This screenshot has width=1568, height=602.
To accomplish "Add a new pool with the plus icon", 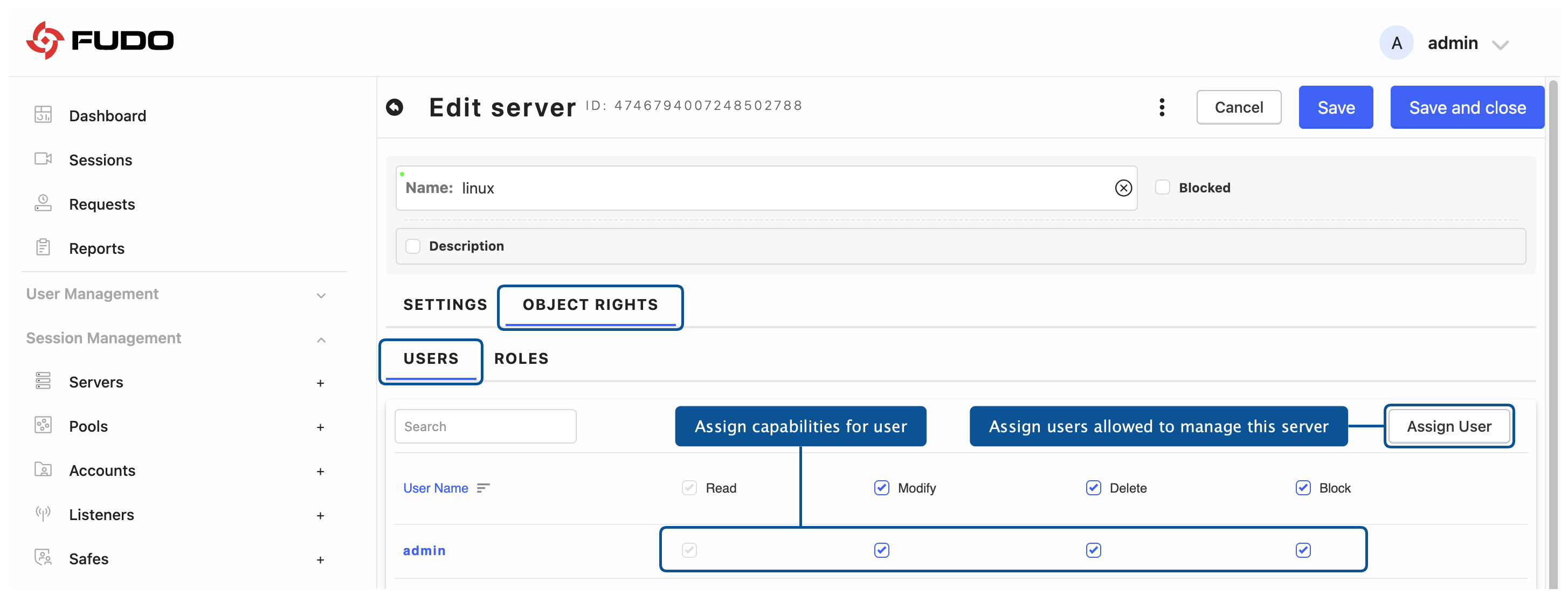I will (x=320, y=427).
